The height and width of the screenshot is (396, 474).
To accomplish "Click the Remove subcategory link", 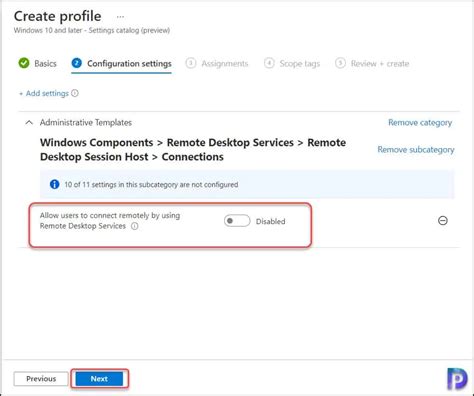I will pyautogui.click(x=416, y=150).
